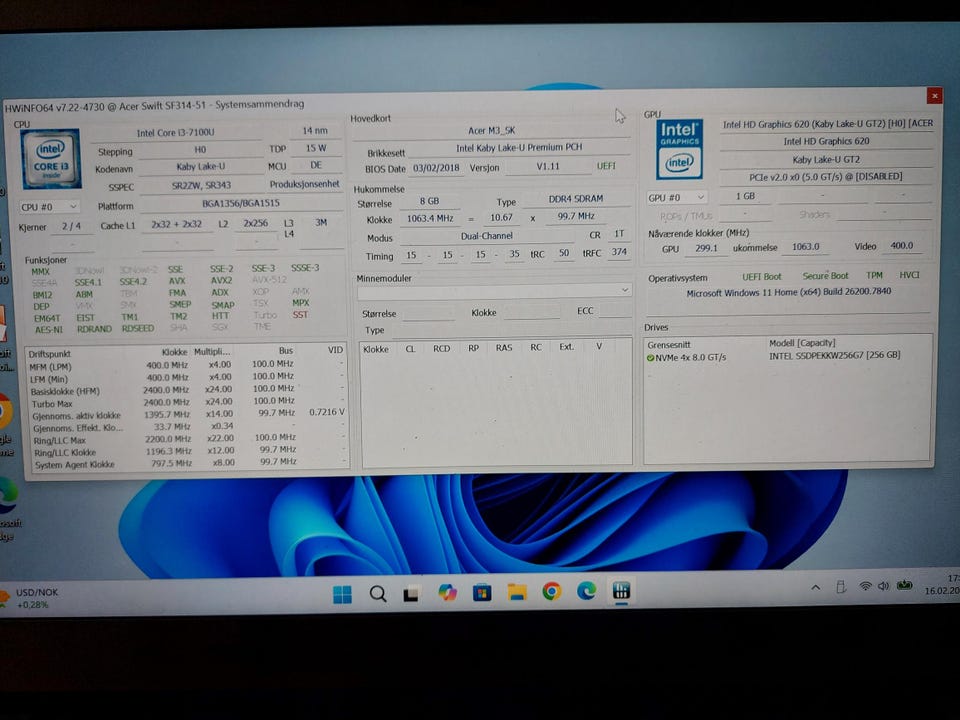
Task: Click the green UEFI label
Action: (606, 166)
